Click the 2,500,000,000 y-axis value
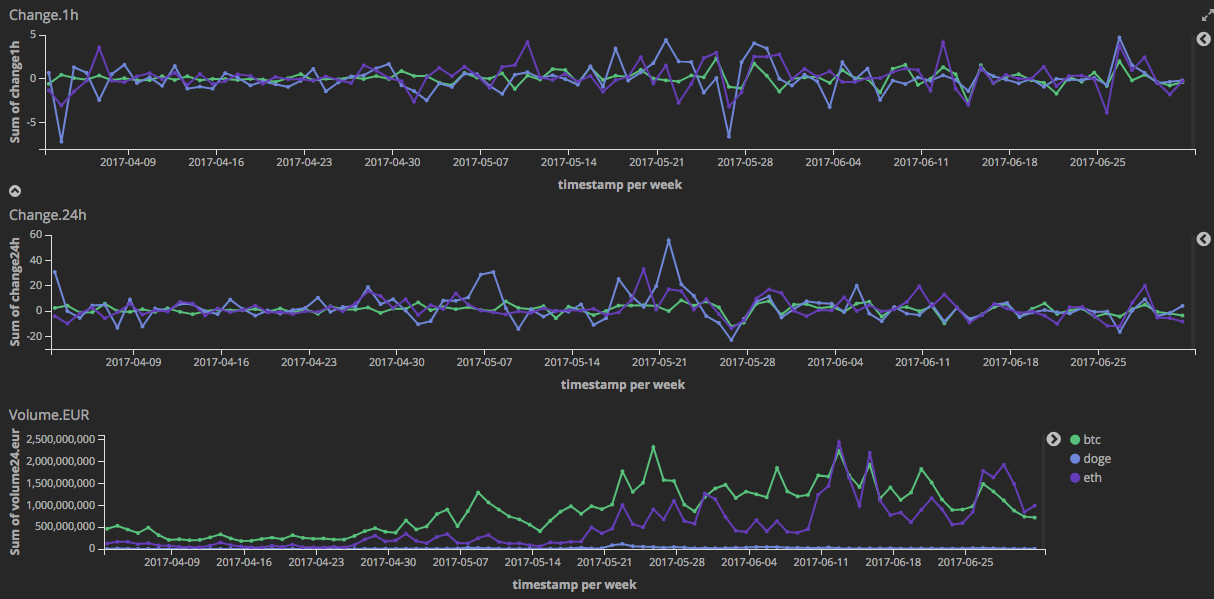This screenshot has width=1214, height=599. tap(62, 440)
